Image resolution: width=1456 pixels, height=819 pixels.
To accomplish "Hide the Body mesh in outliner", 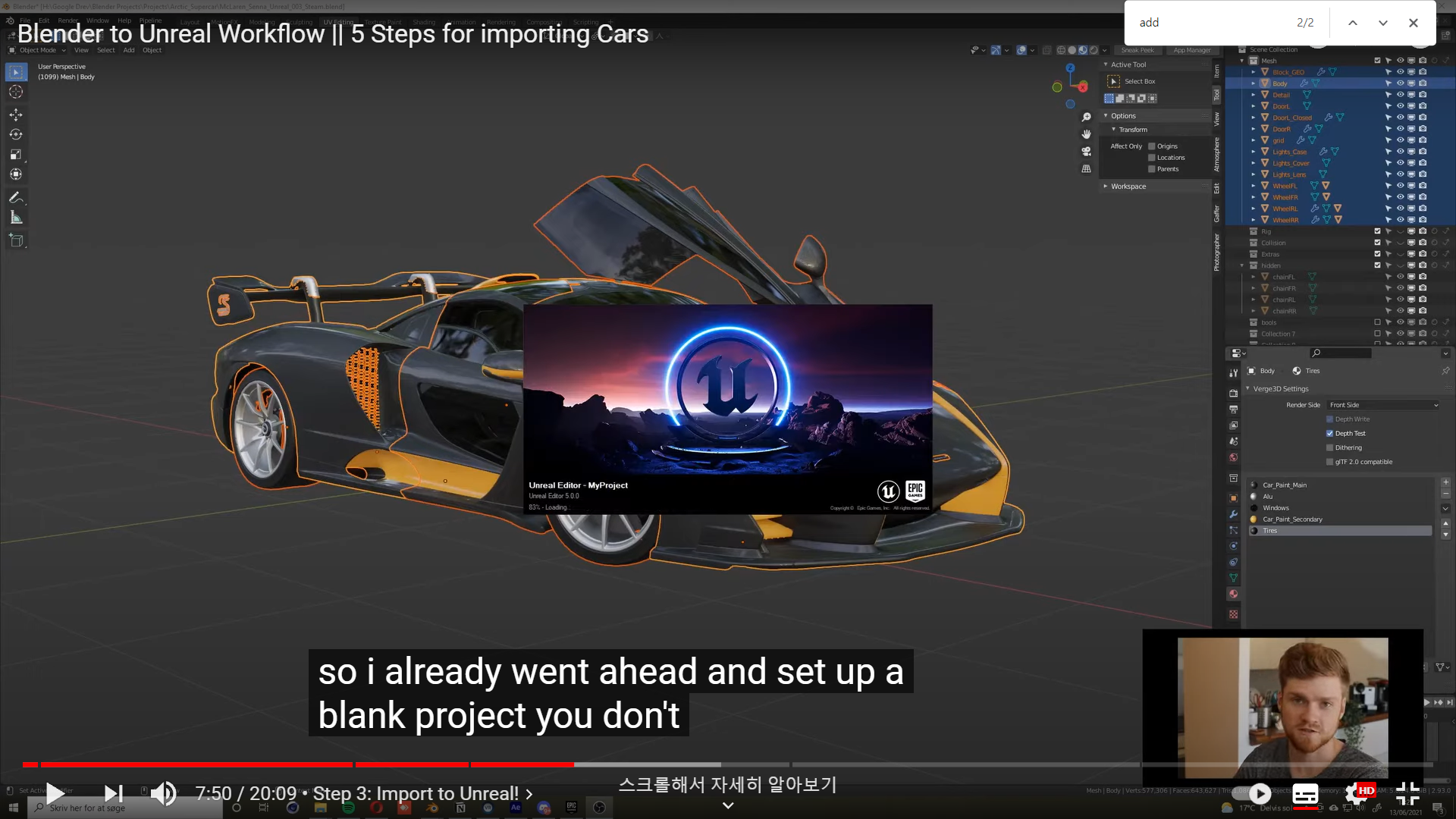I will click(1400, 83).
